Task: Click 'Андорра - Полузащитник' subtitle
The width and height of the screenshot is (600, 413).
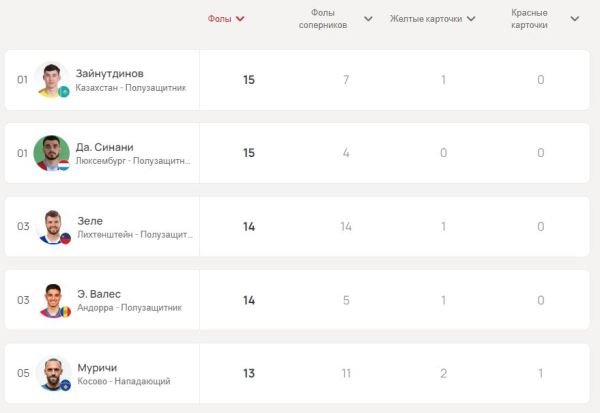Action: pos(129,308)
